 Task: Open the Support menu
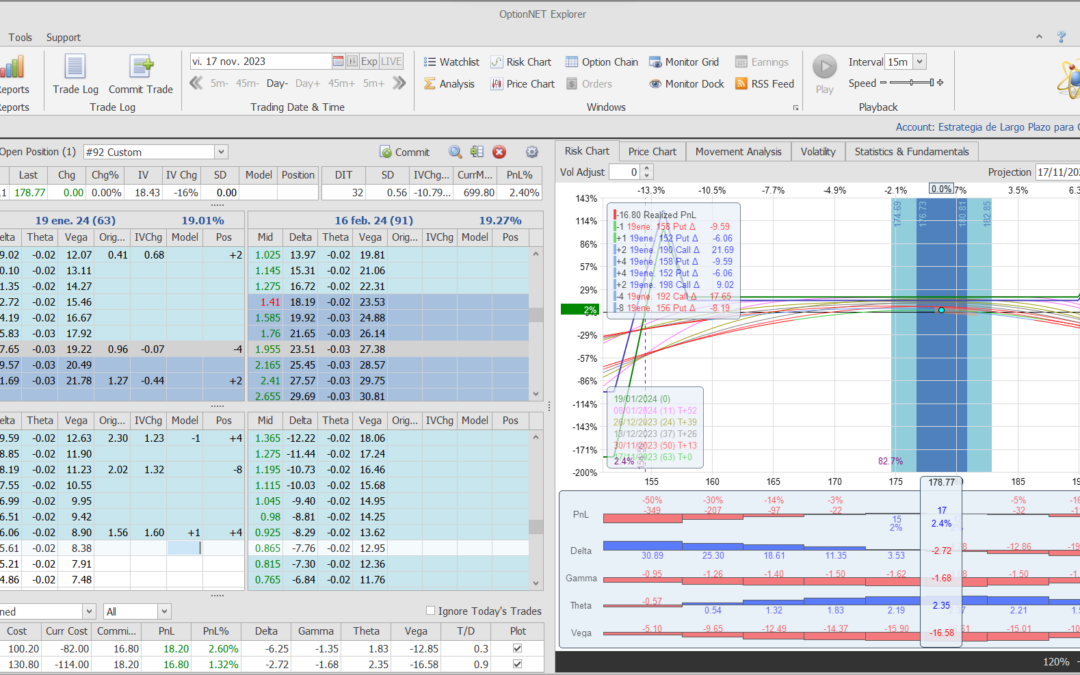tap(63, 37)
